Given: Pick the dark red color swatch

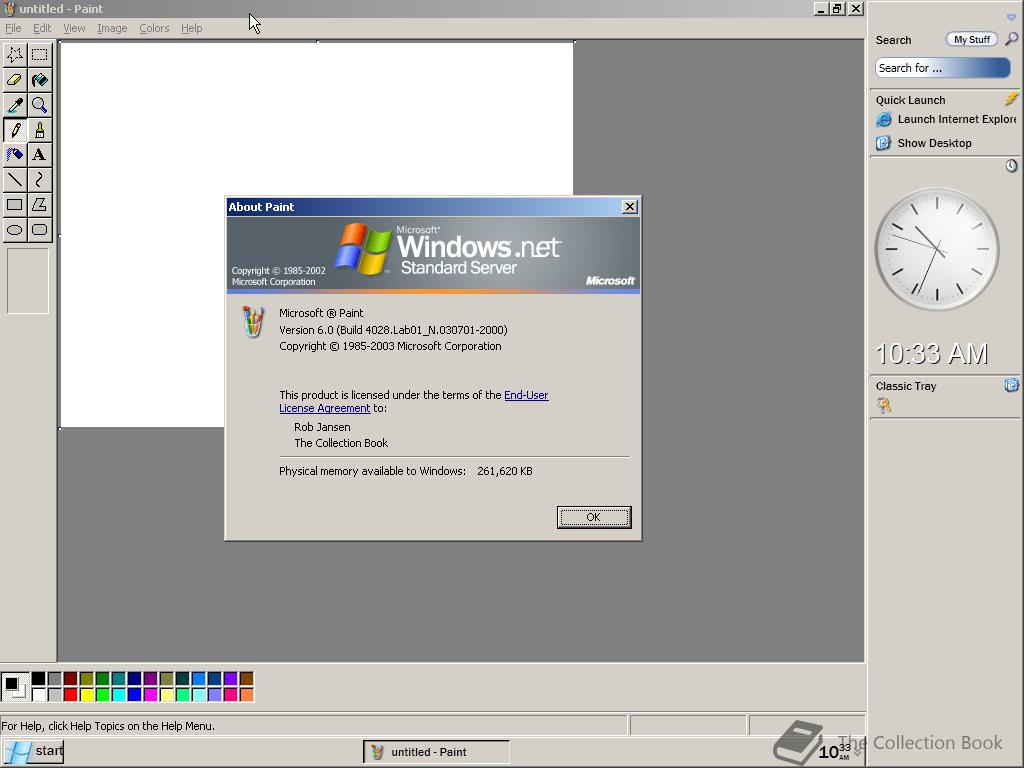Looking at the screenshot, I should (71, 679).
